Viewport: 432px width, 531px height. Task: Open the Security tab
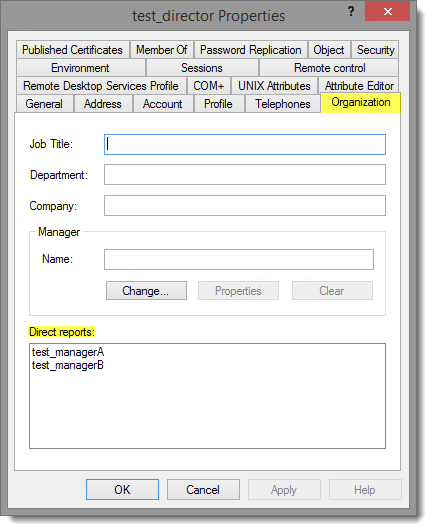(375, 50)
